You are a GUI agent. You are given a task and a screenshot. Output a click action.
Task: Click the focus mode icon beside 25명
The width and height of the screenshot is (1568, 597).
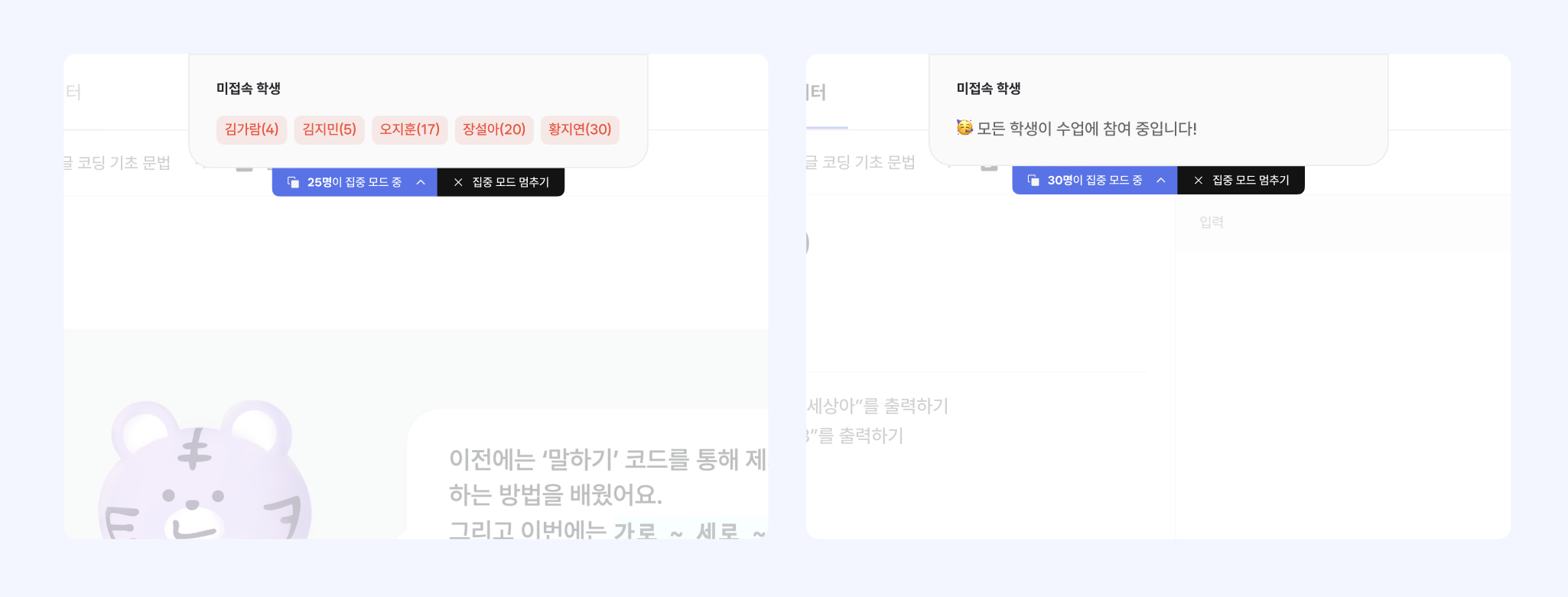(x=293, y=182)
